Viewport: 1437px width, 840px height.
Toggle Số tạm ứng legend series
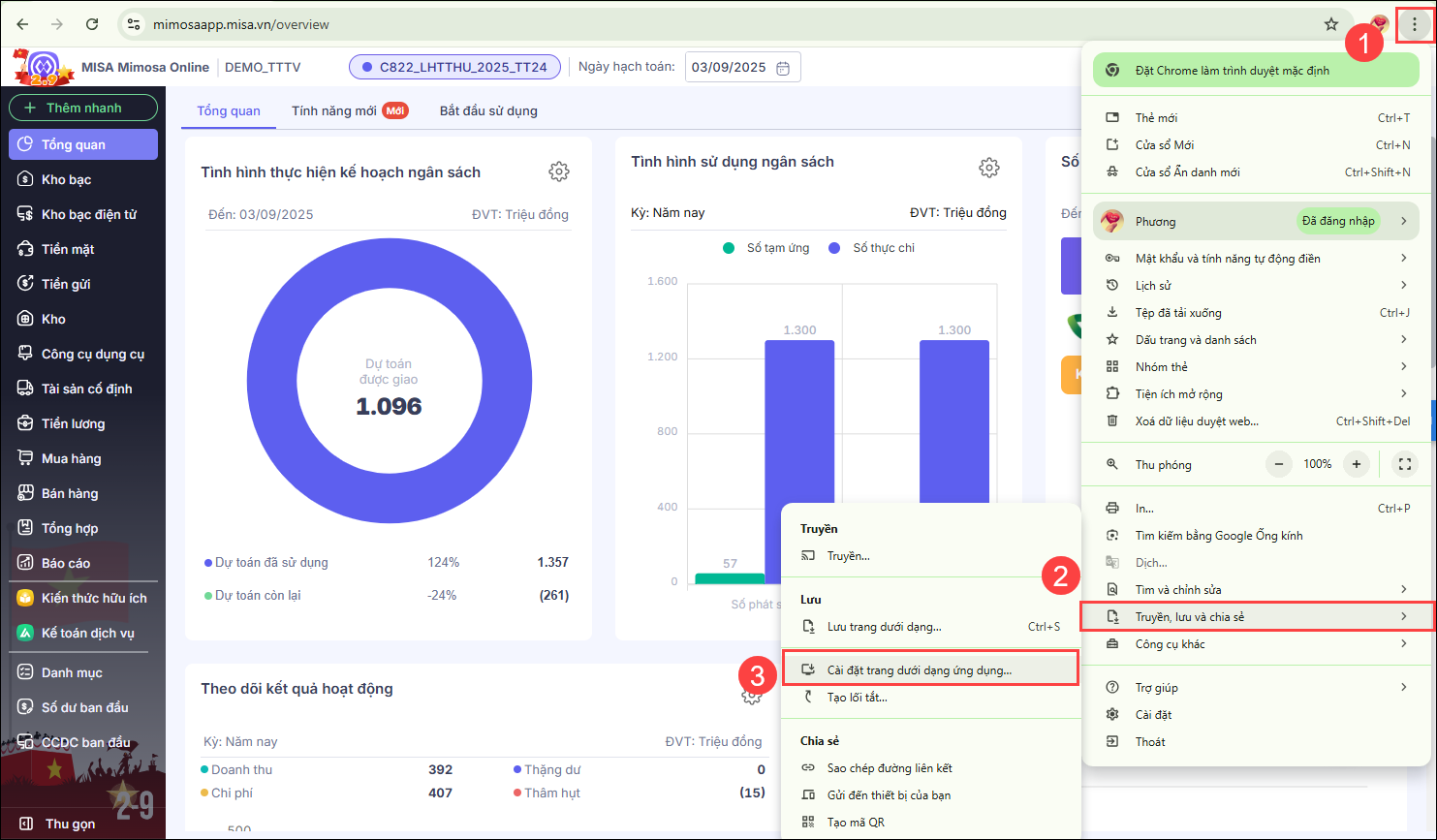766,248
